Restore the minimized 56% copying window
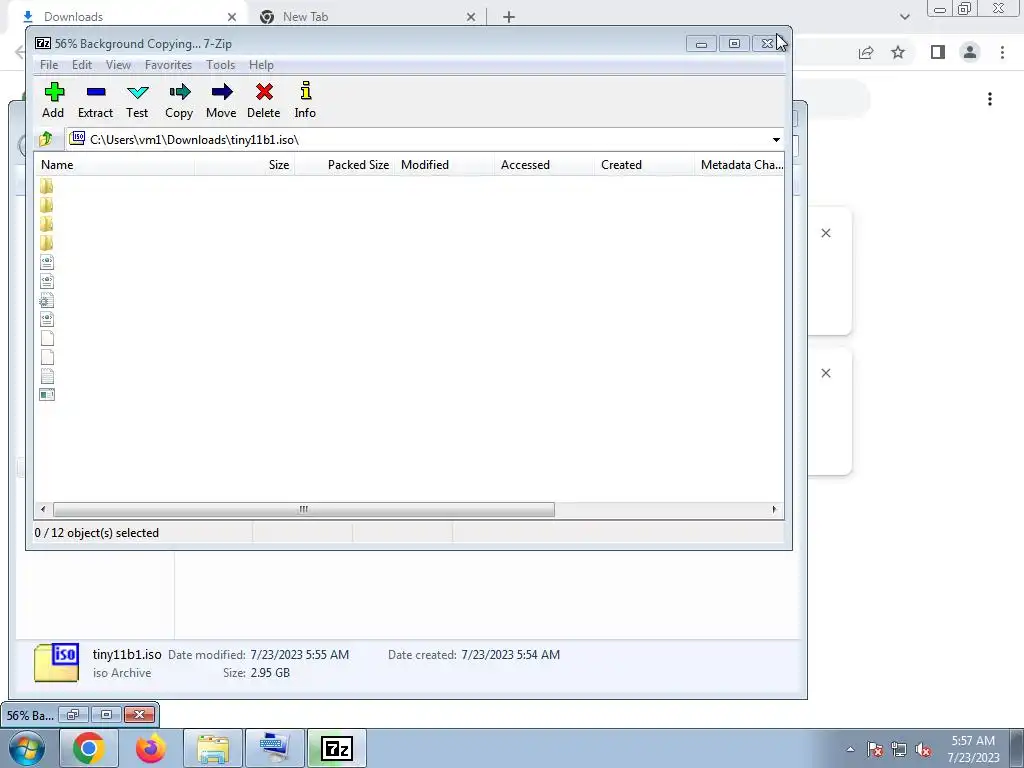1024x768 pixels. coord(72,714)
